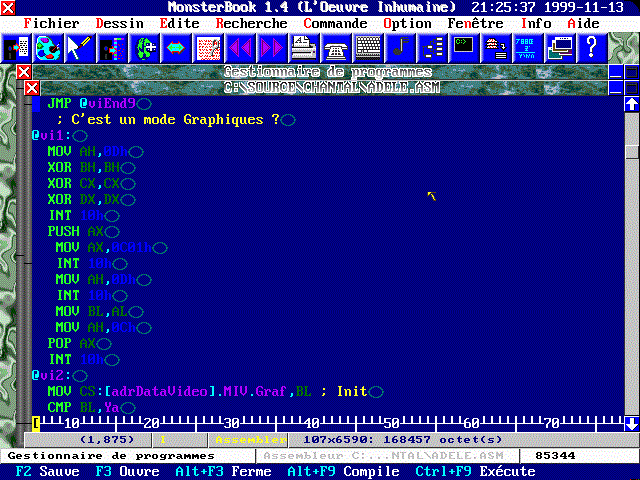Click the cascading windows icon
Viewport: 640px width, 480px height.
pos(560,48)
